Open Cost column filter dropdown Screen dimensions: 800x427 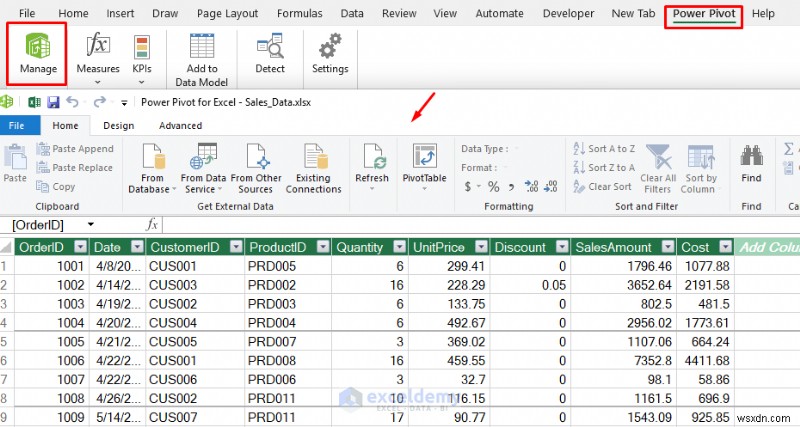tap(726, 247)
